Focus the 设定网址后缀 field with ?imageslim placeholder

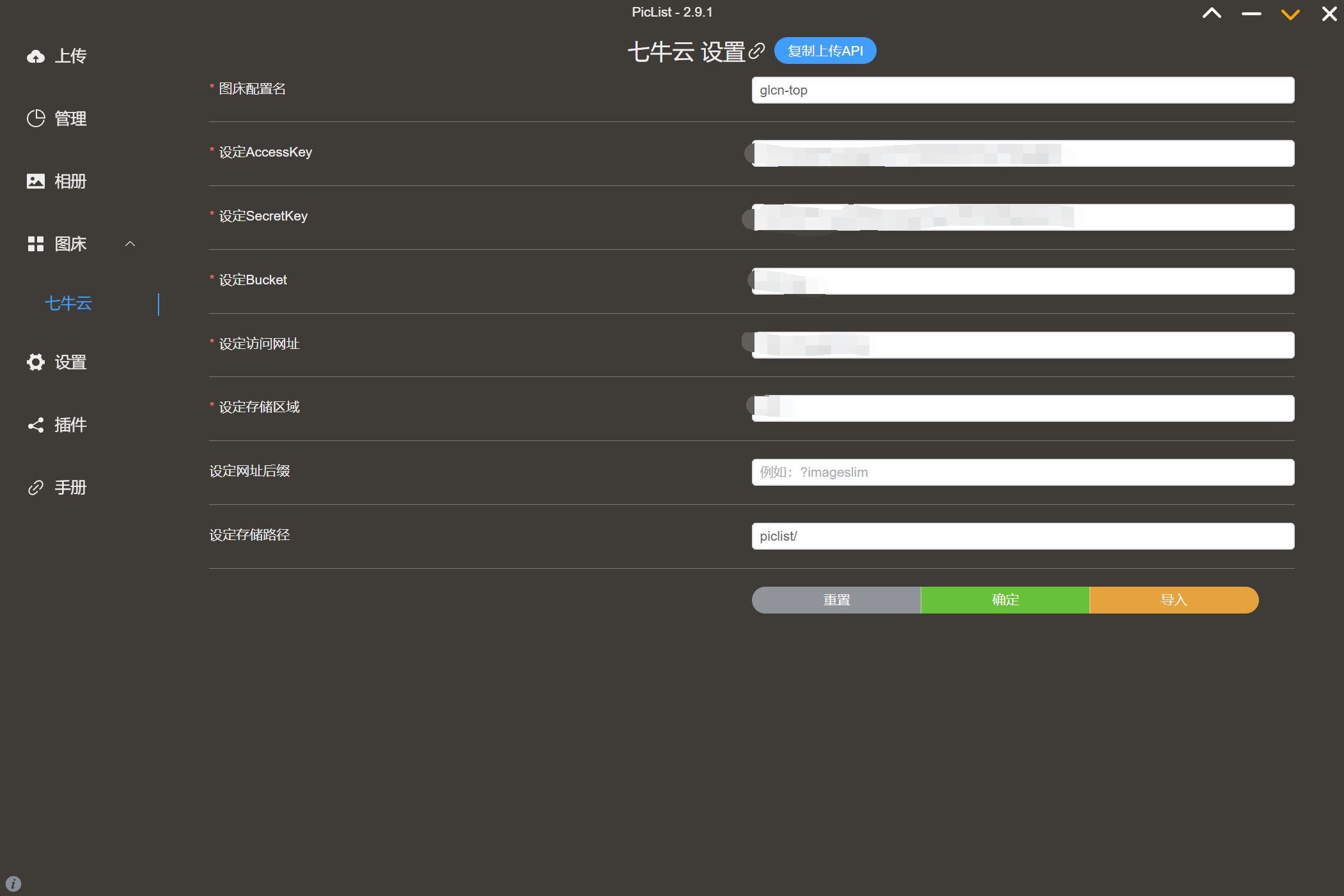point(1023,472)
